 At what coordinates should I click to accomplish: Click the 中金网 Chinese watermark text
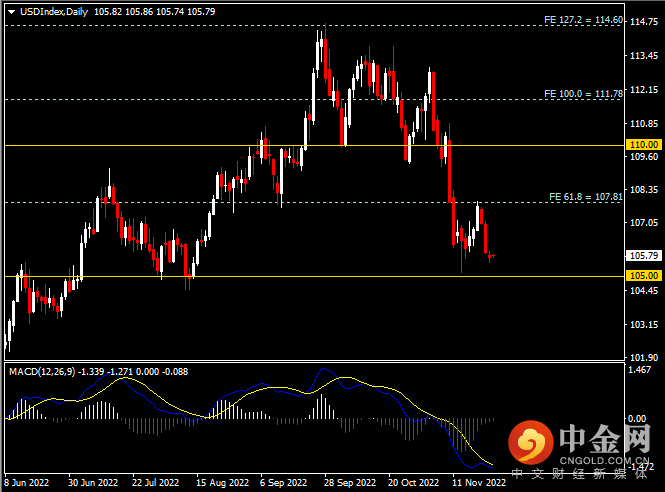[606, 438]
